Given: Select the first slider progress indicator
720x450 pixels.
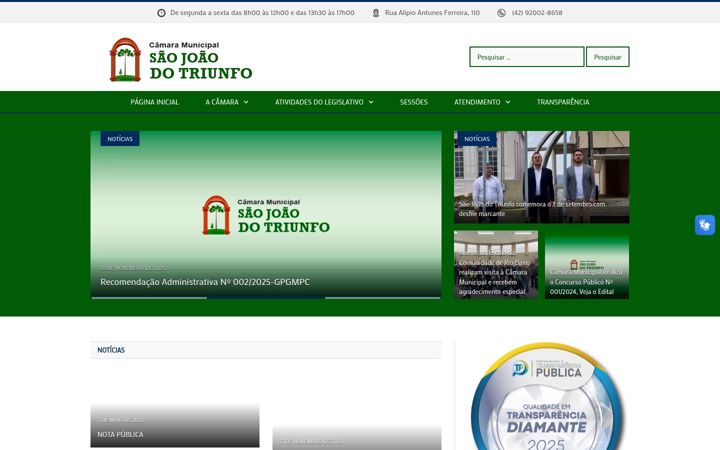Looking at the screenshot, I should click(149, 298).
